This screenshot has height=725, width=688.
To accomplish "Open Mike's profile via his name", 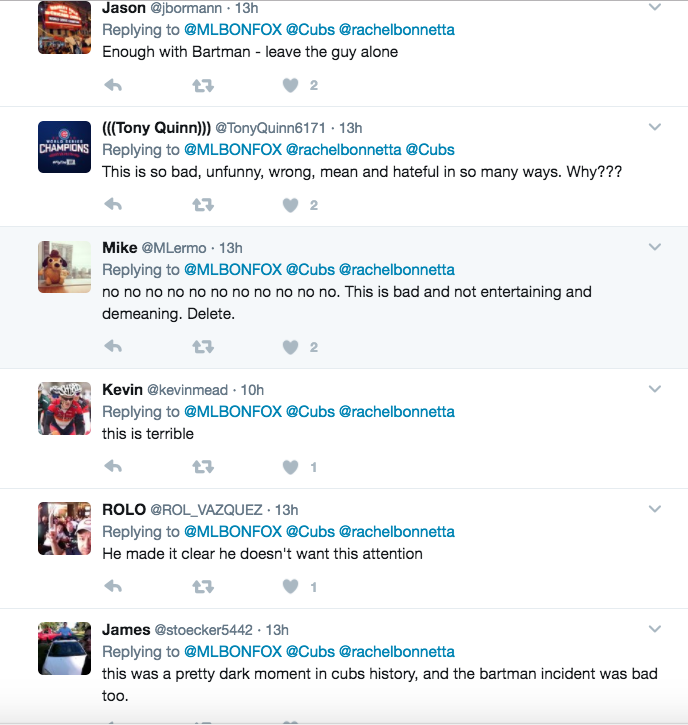I will click(119, 248).
